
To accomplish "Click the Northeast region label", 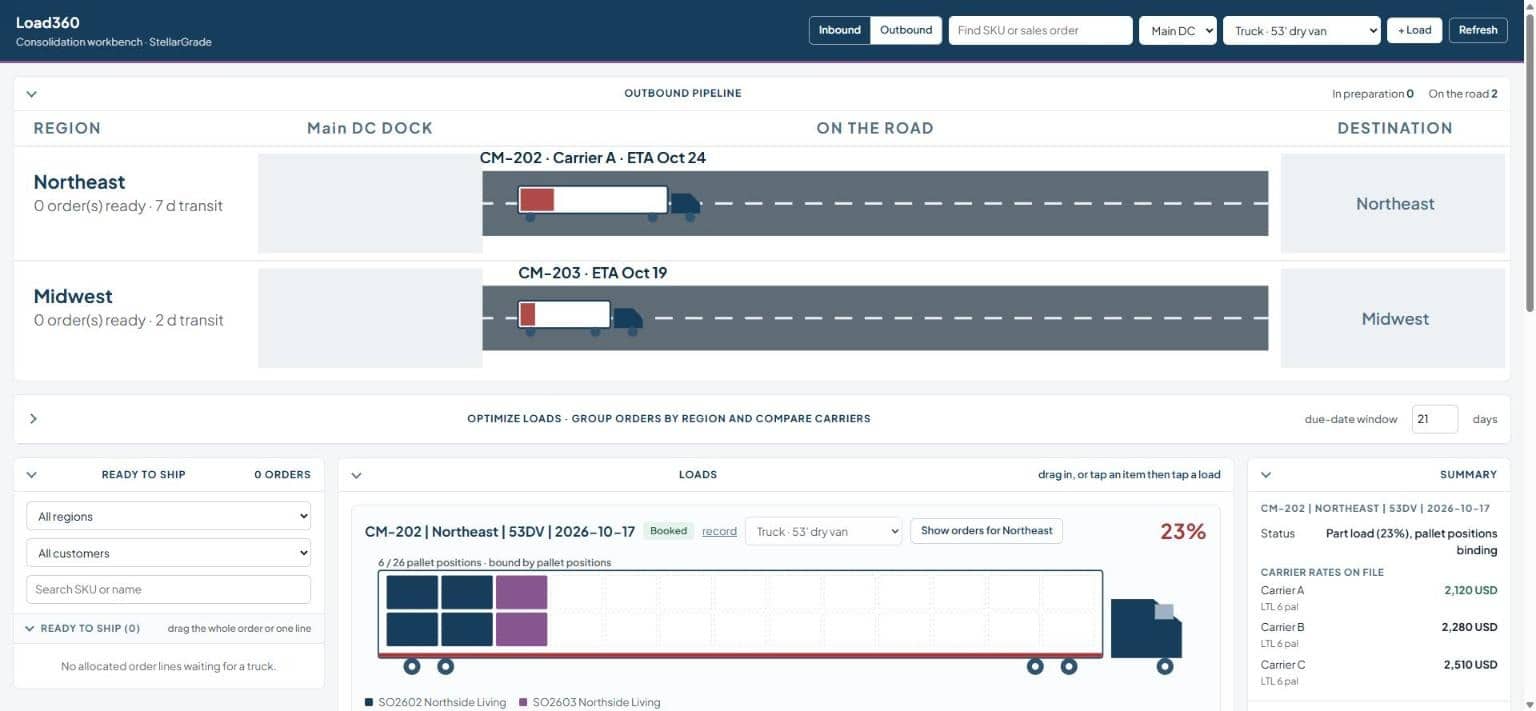I will pos(79,182).
